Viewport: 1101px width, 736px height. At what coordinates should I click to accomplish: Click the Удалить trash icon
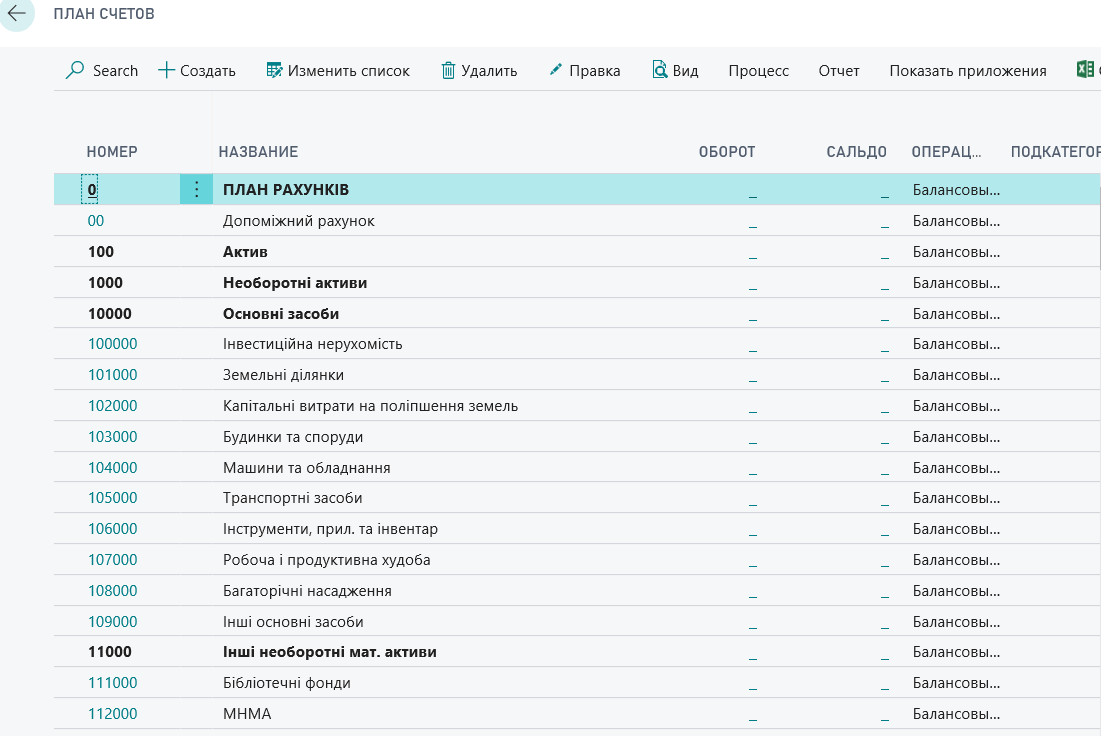click(x=448, y=71)
